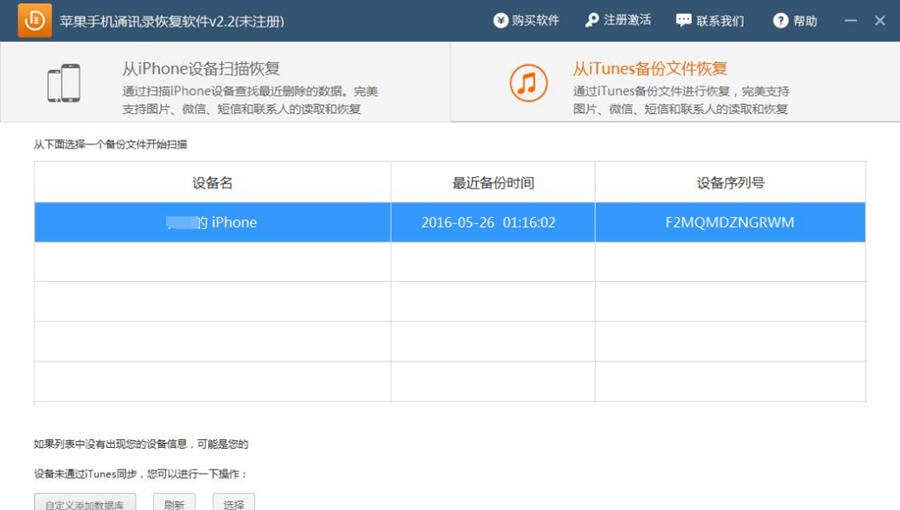Click the 设备未通过iTunes同步 hint line
This screenshot has height=510, width=900.
[141, 474]
